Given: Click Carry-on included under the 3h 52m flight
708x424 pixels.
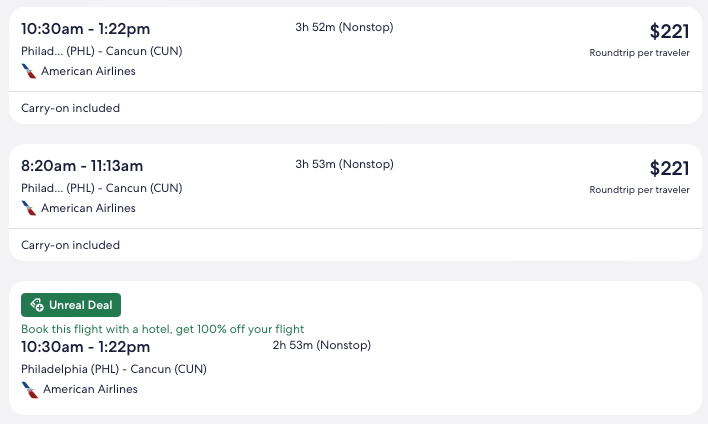Looking at the screenshot, I should pos(70,108).
